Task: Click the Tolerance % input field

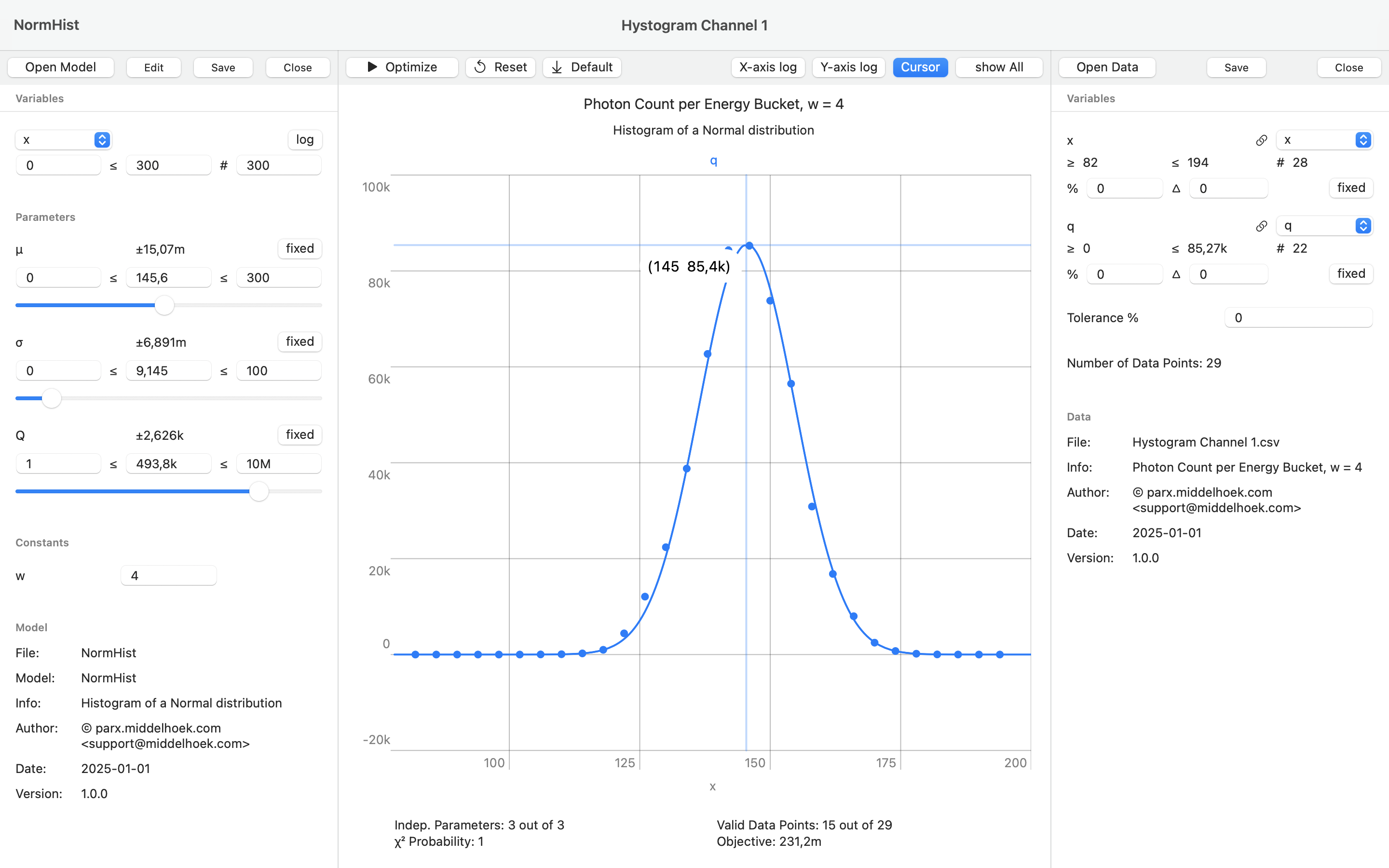Action: coord(1298,318)
